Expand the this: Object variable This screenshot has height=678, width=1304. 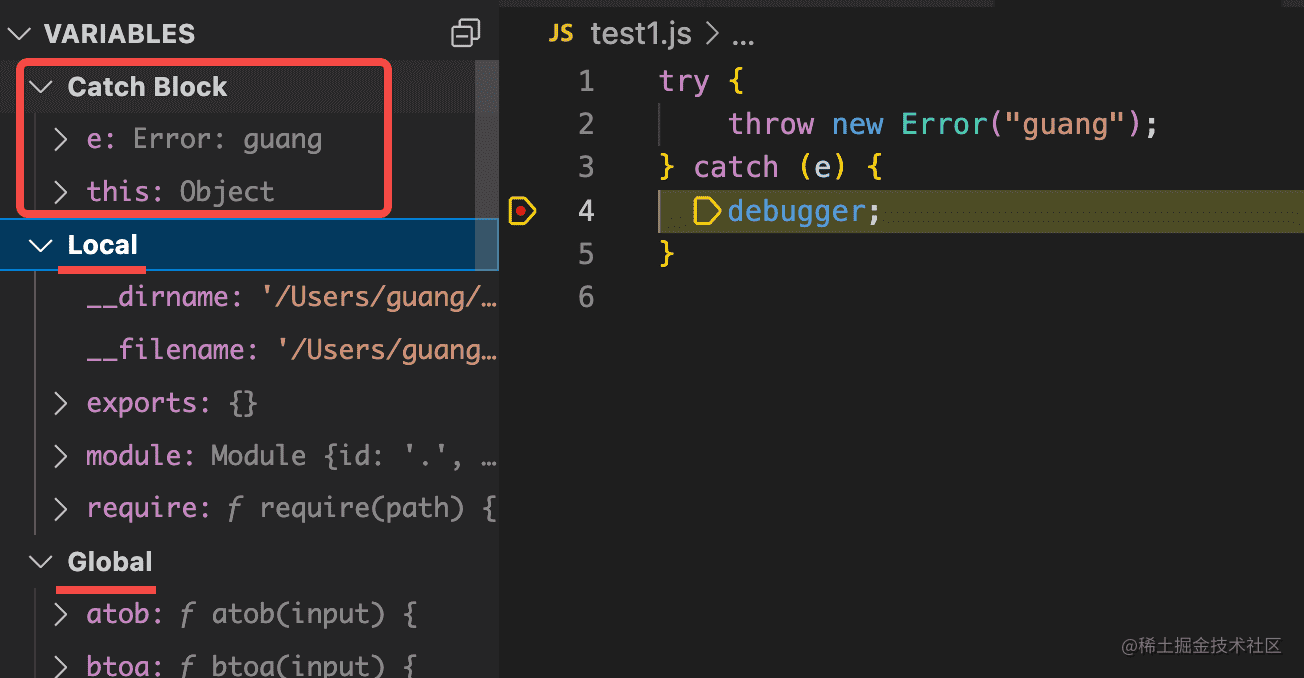tap(61, 192)
